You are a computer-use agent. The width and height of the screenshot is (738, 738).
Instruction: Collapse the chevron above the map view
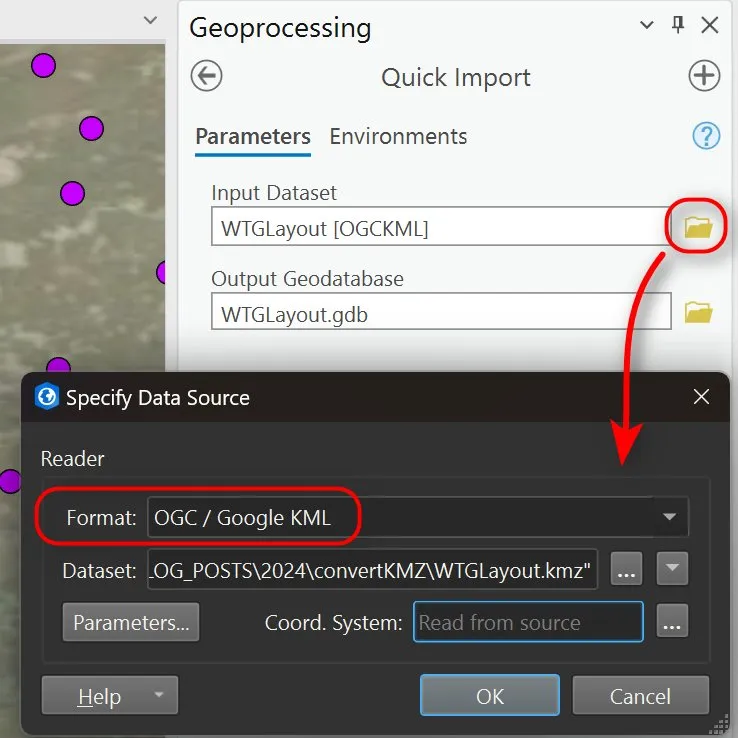[150, 20]
